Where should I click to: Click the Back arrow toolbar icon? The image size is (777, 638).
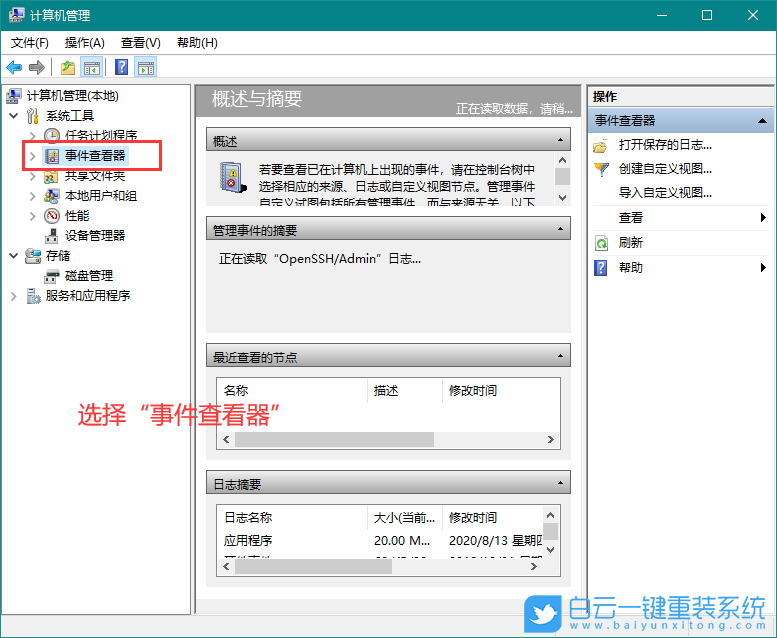click(14, 67)
